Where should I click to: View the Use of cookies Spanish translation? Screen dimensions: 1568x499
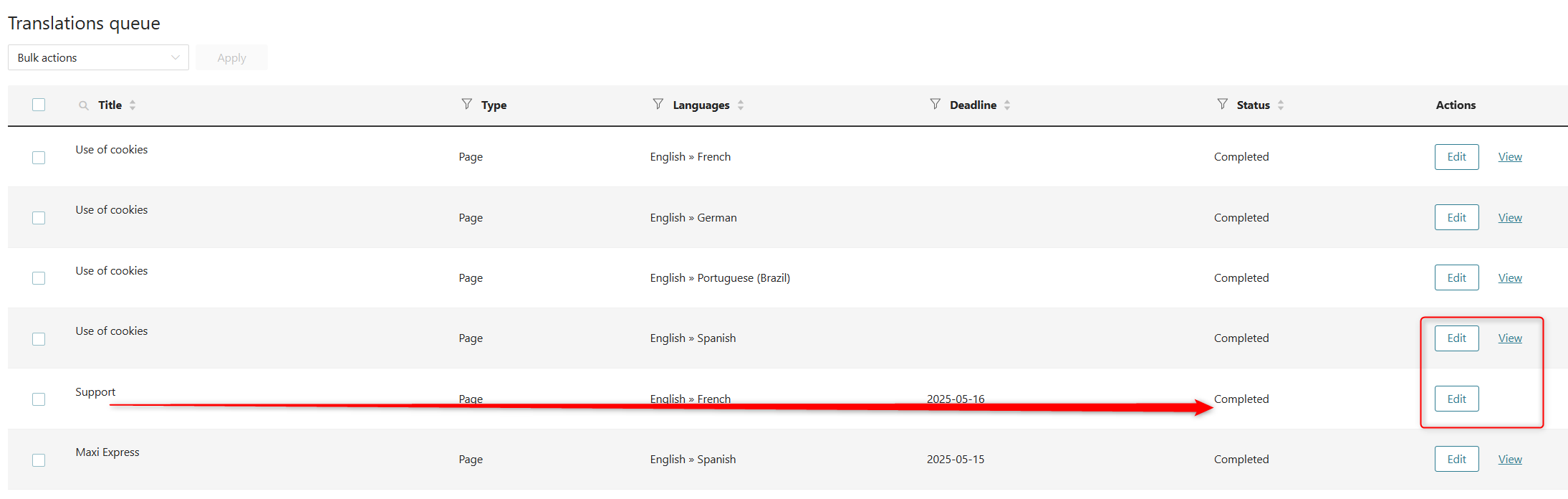pos(1510,338)
